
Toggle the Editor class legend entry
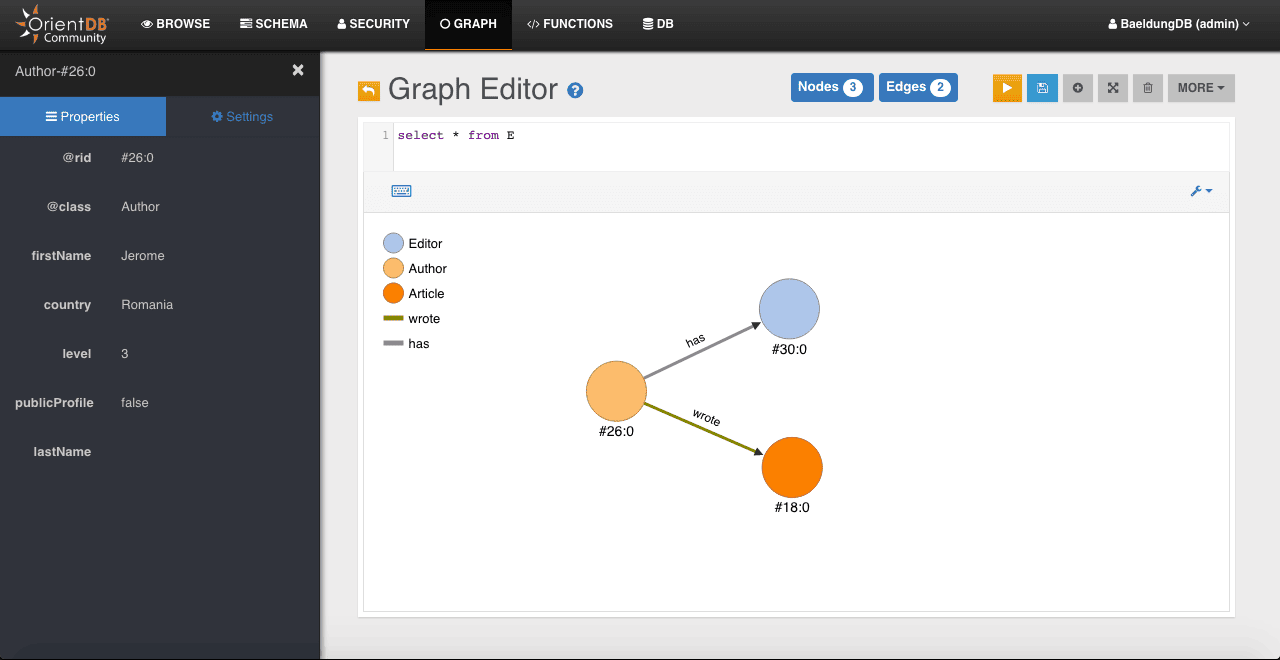click(x=413, y=243)
